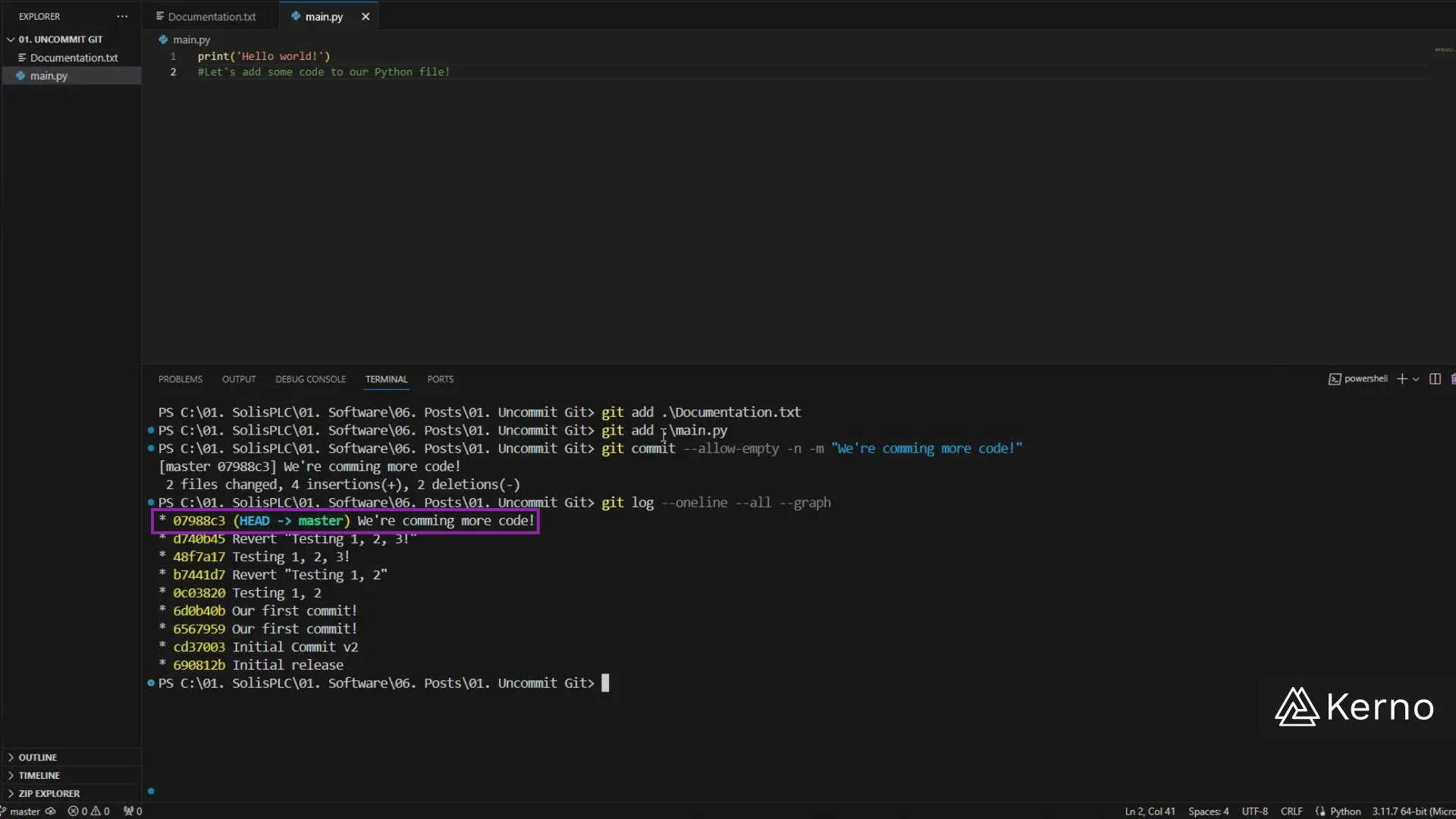Click commit 690812b Initial release
Image resolution: width=1456 pixels, height=819 pixels.
point(251,665)
